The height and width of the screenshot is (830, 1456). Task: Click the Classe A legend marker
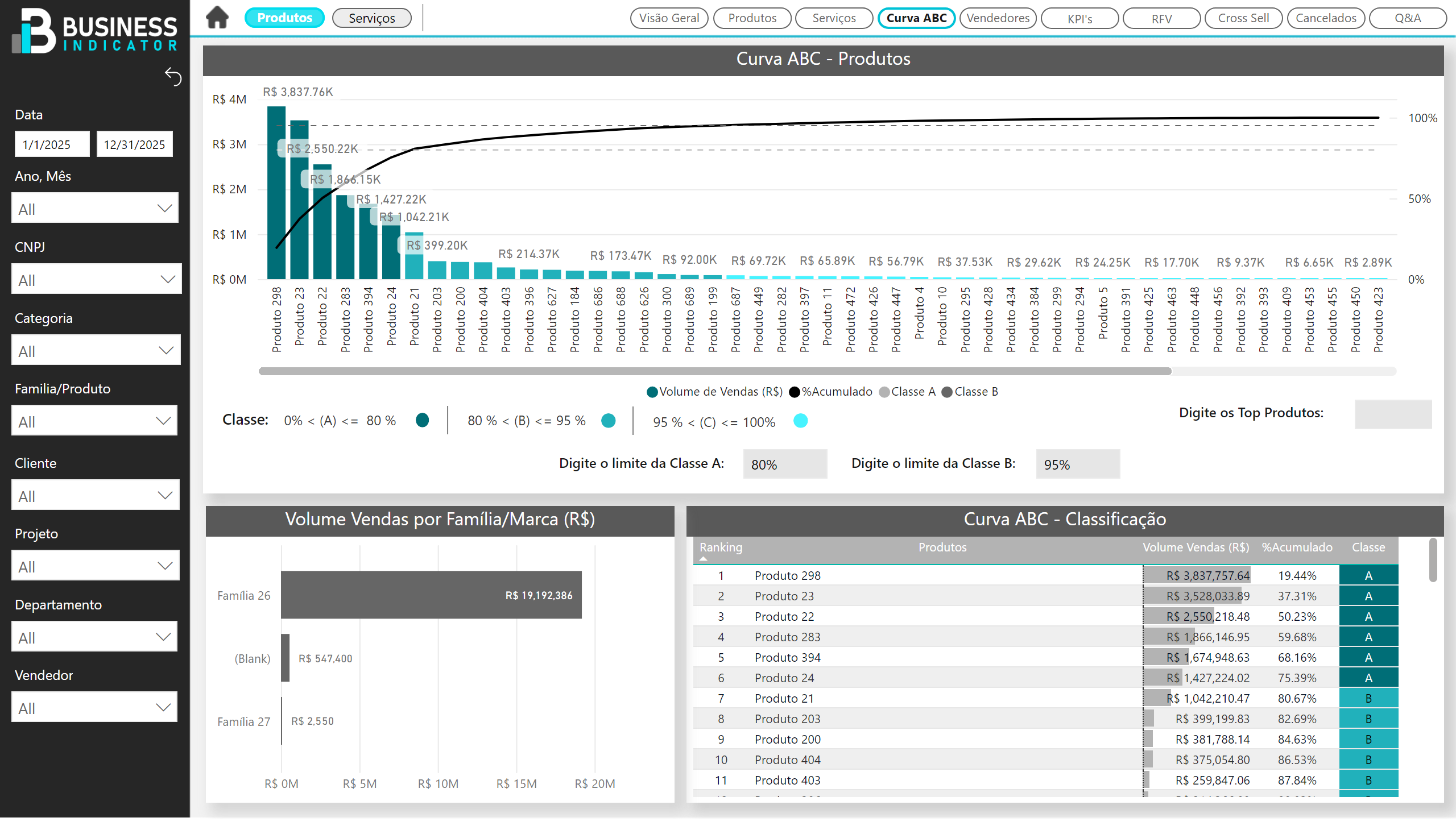[884, 392]
